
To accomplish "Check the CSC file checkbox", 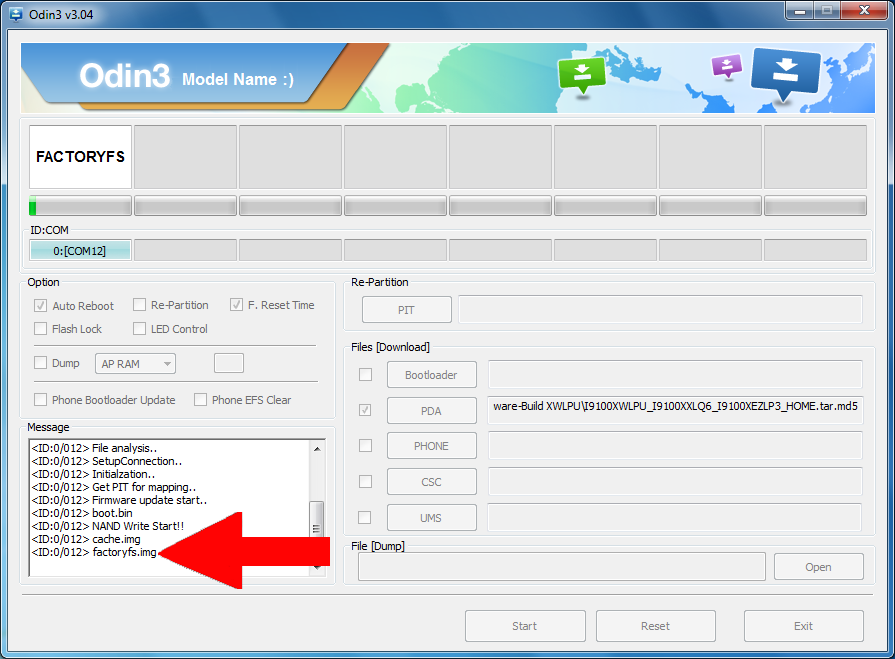I will tap(365, 482).
